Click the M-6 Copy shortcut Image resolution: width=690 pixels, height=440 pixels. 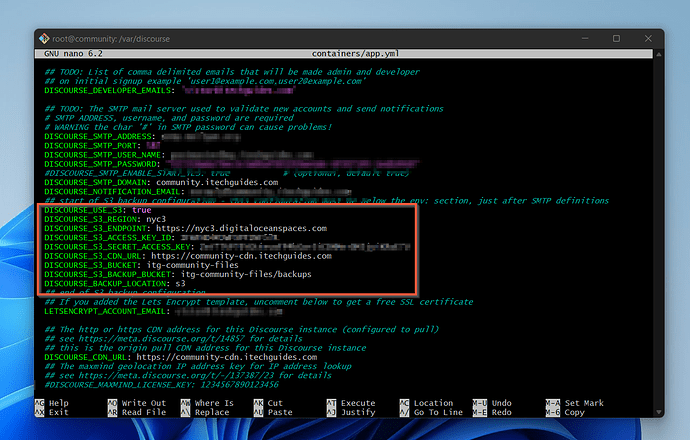pos(565,412)
